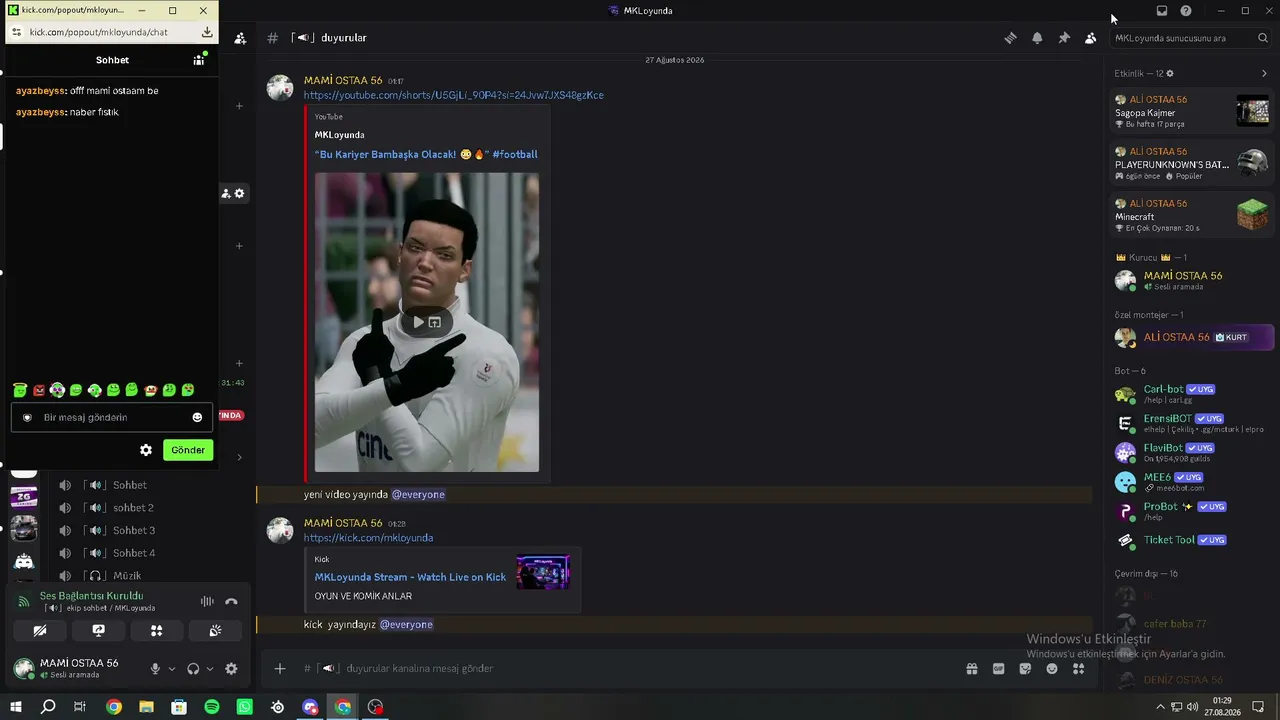1280x720 pixels.
Task: Open the Kick chat viewers list icon
Action: tap(199, 59)
